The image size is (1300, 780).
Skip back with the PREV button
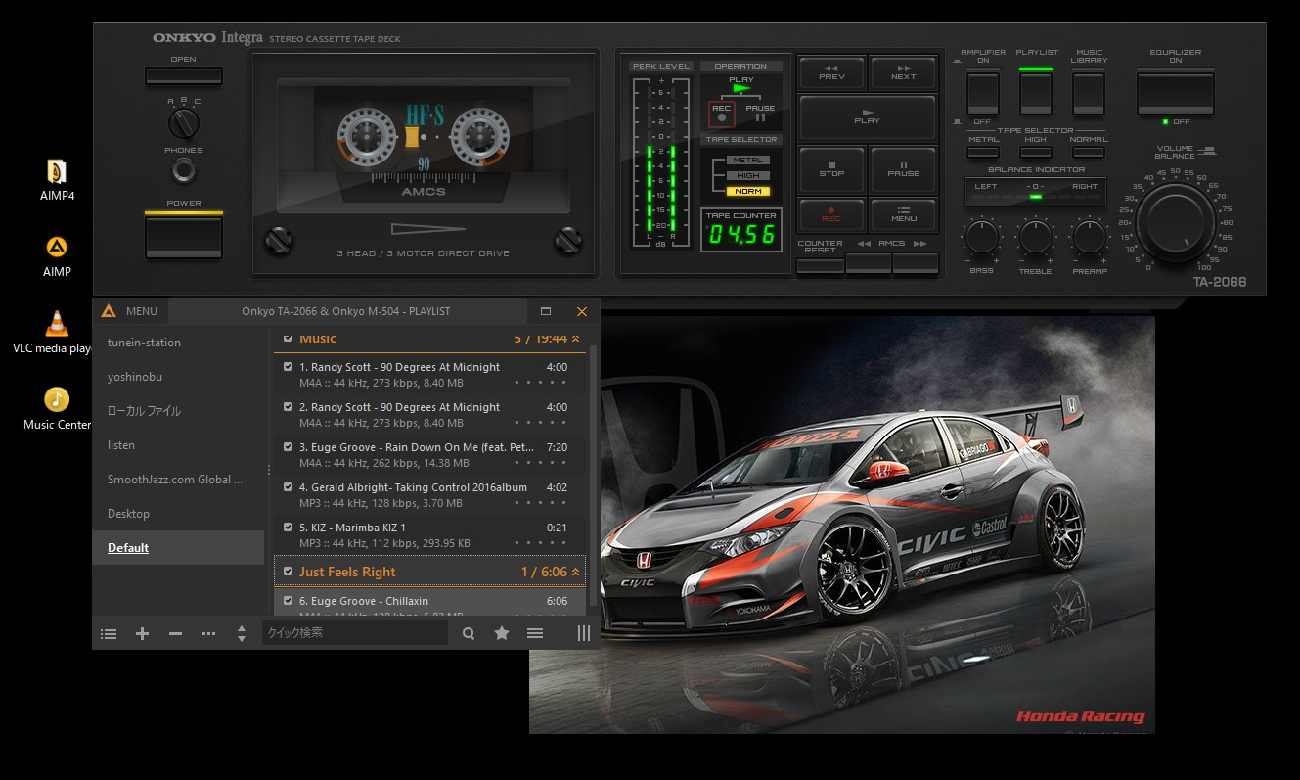pyautogui.click(x=831, y=73)
